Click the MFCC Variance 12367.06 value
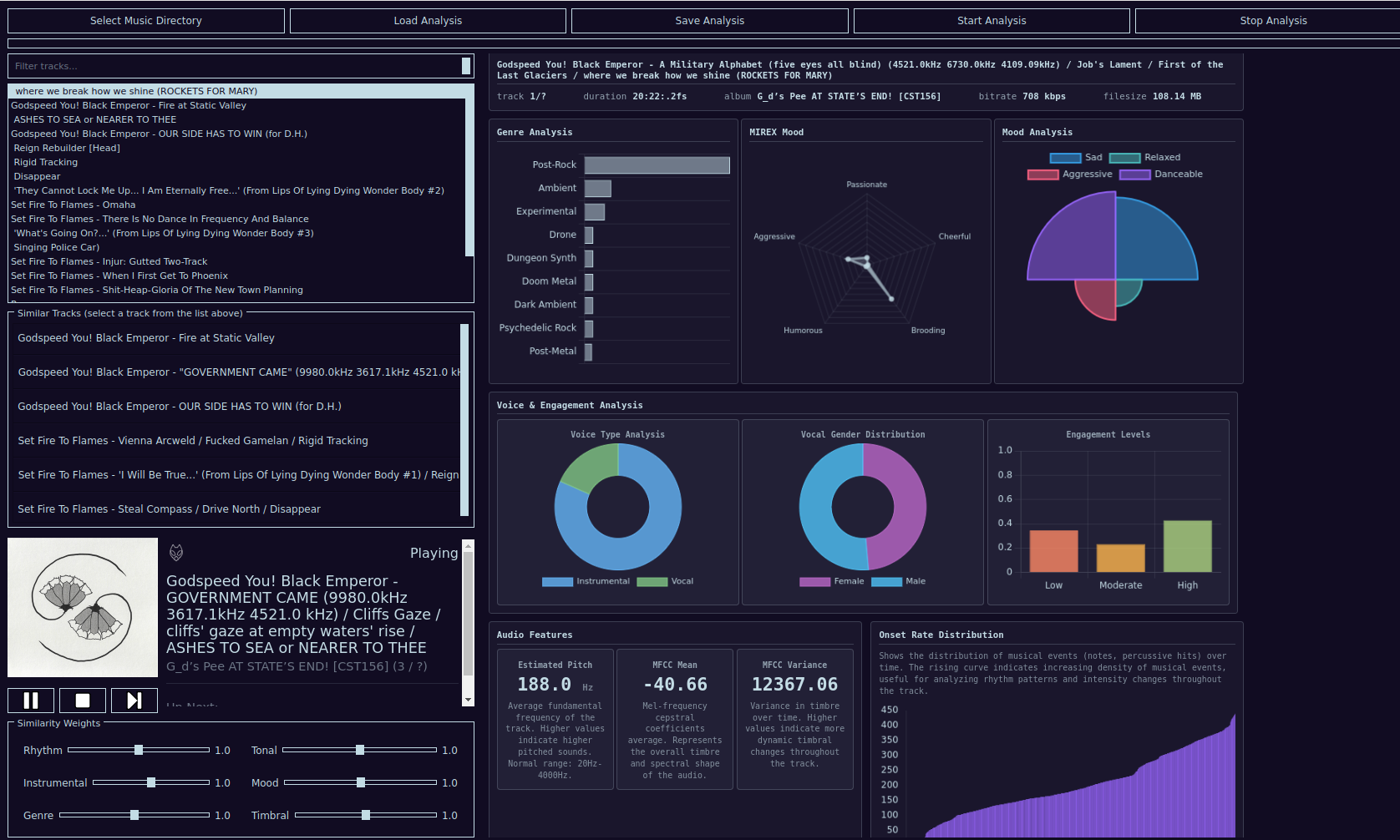Image resolution: width=1400 pixels, height=840 pixels. click(794, 685)
